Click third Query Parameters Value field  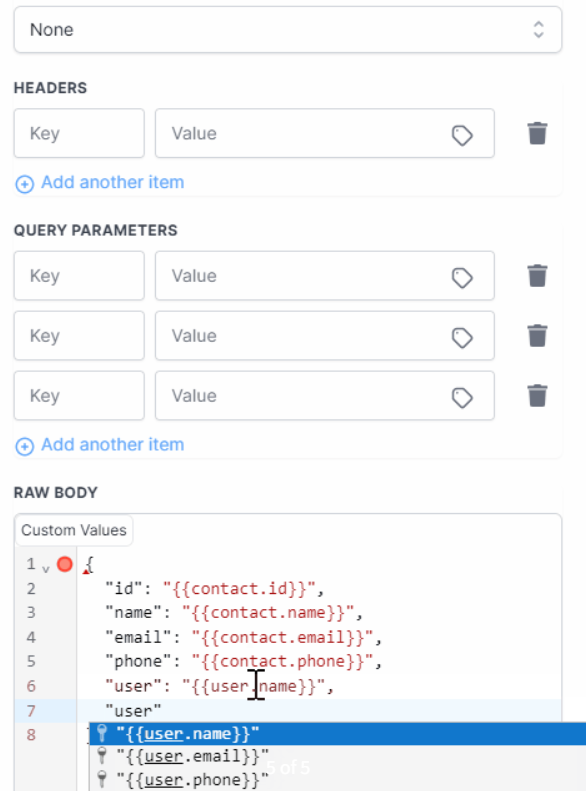point(324,396)
